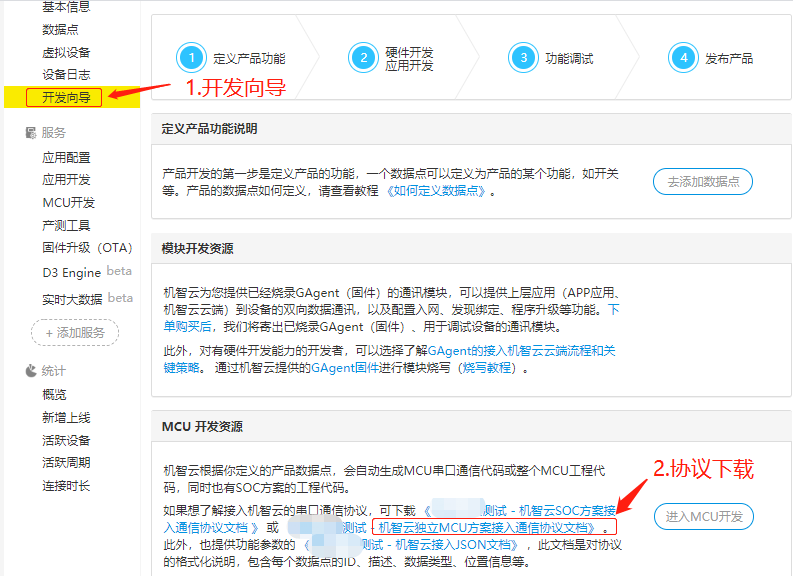
Task: Select the 硬件开发 应用开发 step
Action: click(x=409, y=59)
